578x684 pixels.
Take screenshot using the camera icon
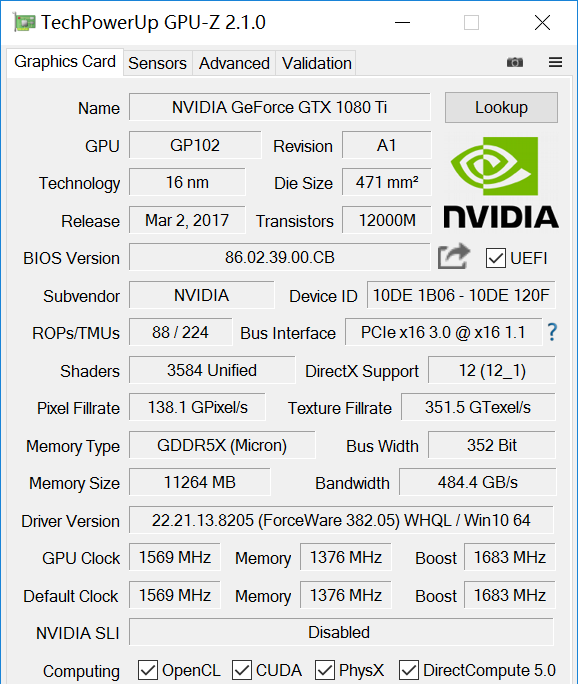point(515,62)
